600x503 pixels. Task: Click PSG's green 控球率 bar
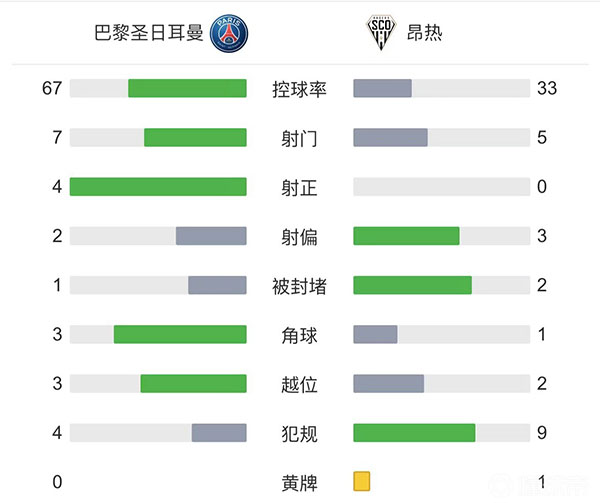(x=187, y=88)
